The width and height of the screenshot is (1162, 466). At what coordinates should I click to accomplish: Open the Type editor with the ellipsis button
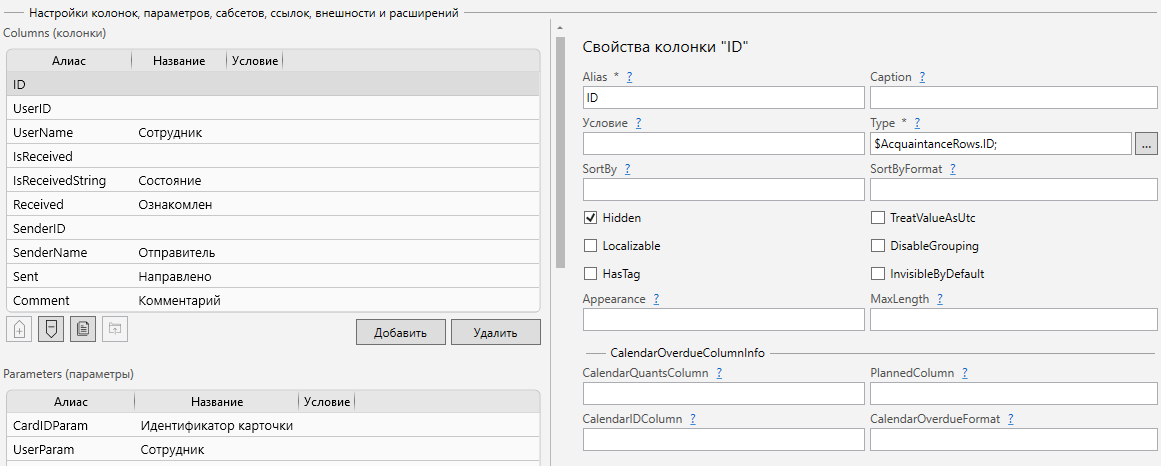(1146, 144)
